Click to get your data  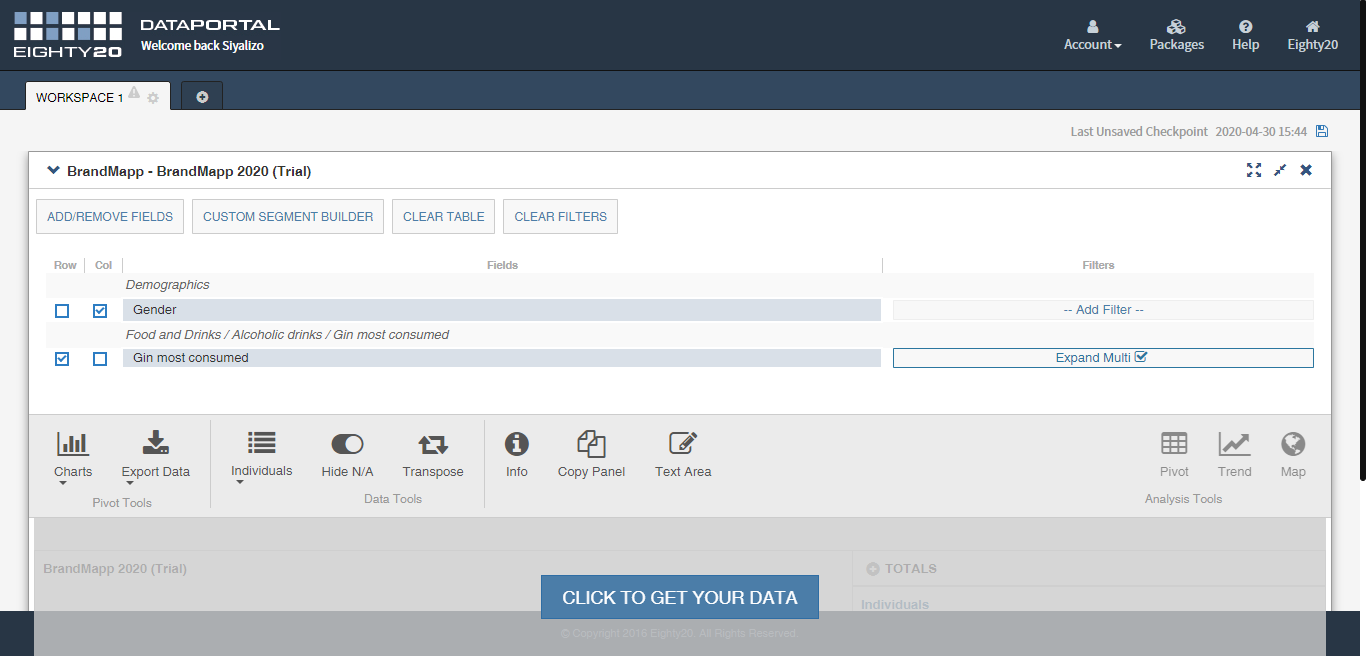(680, 597)
